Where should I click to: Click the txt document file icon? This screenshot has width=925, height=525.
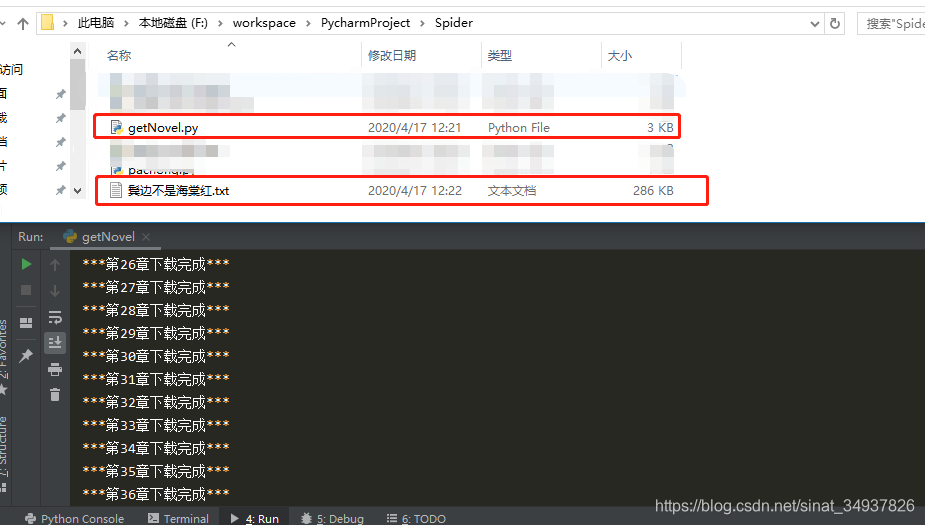116,191
